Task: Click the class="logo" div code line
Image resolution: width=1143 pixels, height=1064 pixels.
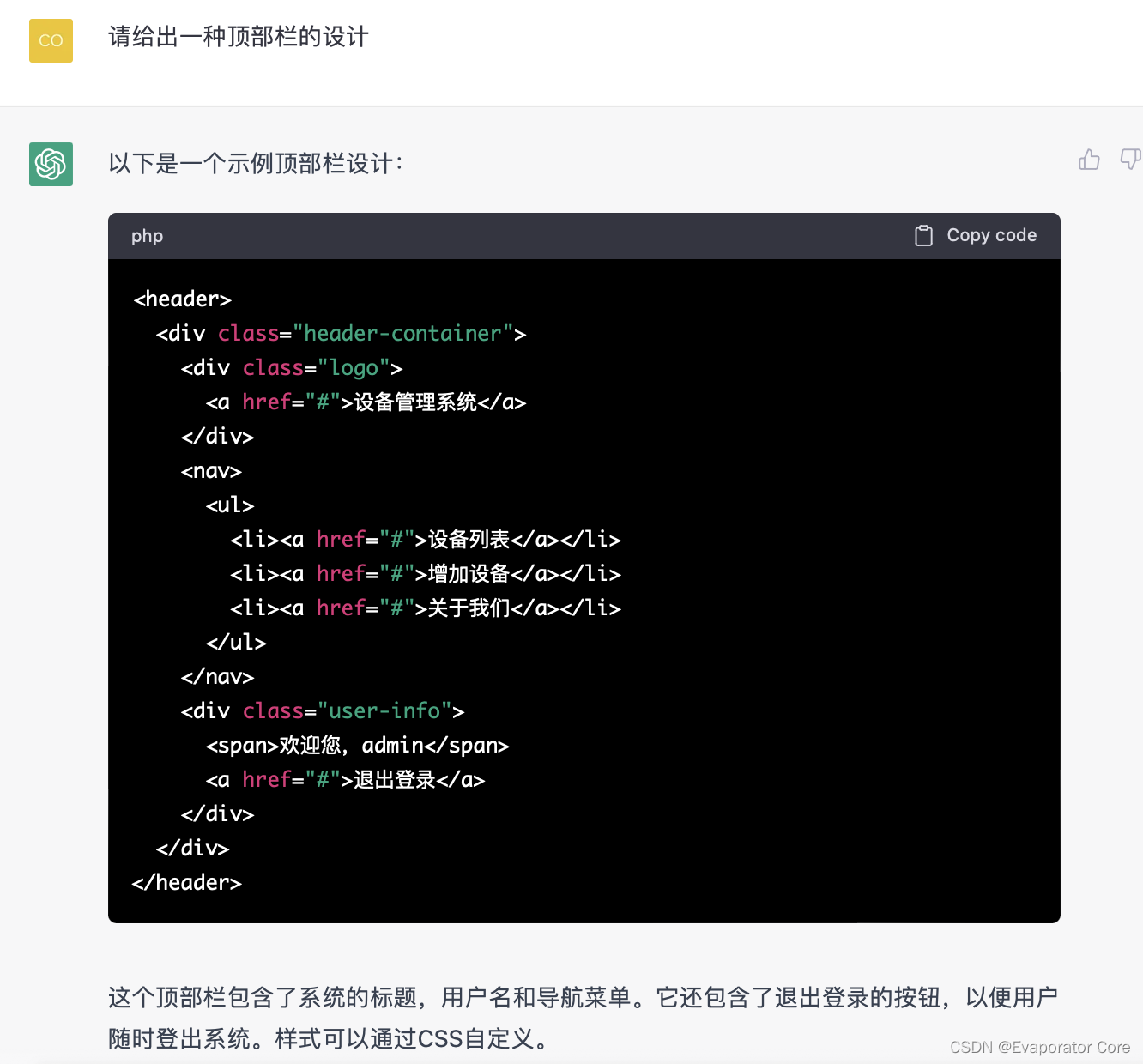Action: click(x=292, y=368)
